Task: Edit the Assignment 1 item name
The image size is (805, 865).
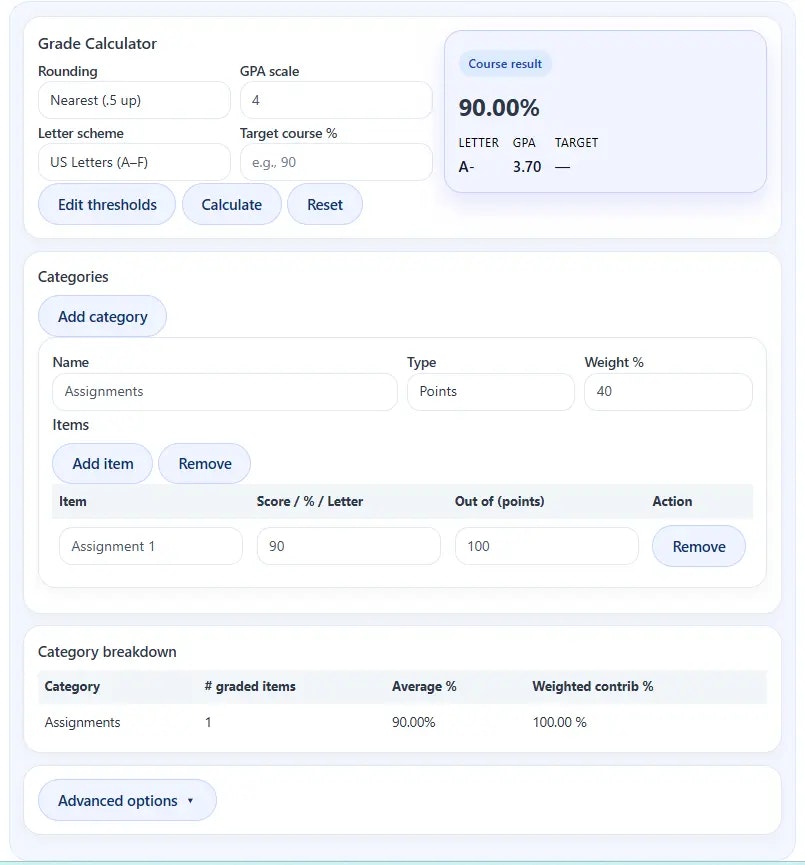Action: coord(150,546)
